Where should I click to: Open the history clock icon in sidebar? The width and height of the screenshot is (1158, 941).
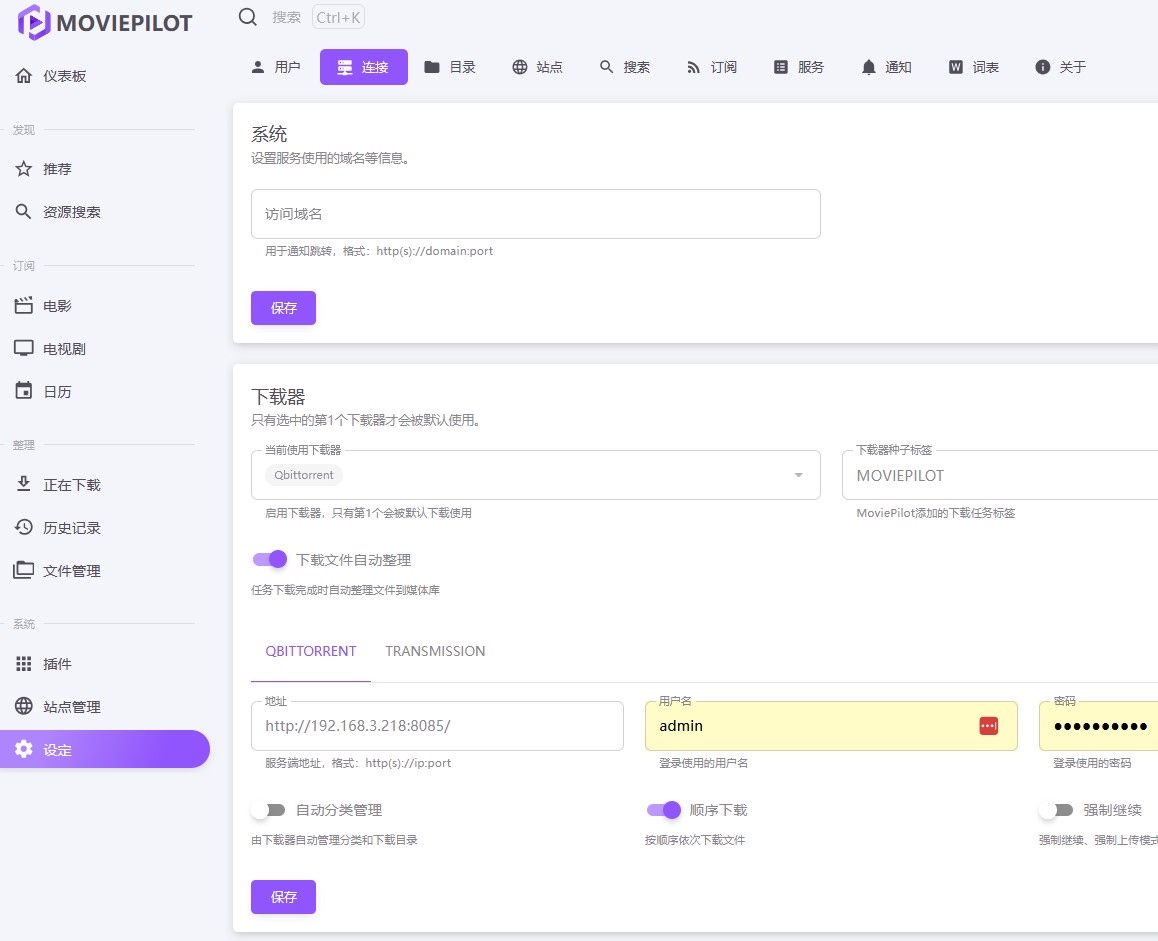[x=24, y=527]
